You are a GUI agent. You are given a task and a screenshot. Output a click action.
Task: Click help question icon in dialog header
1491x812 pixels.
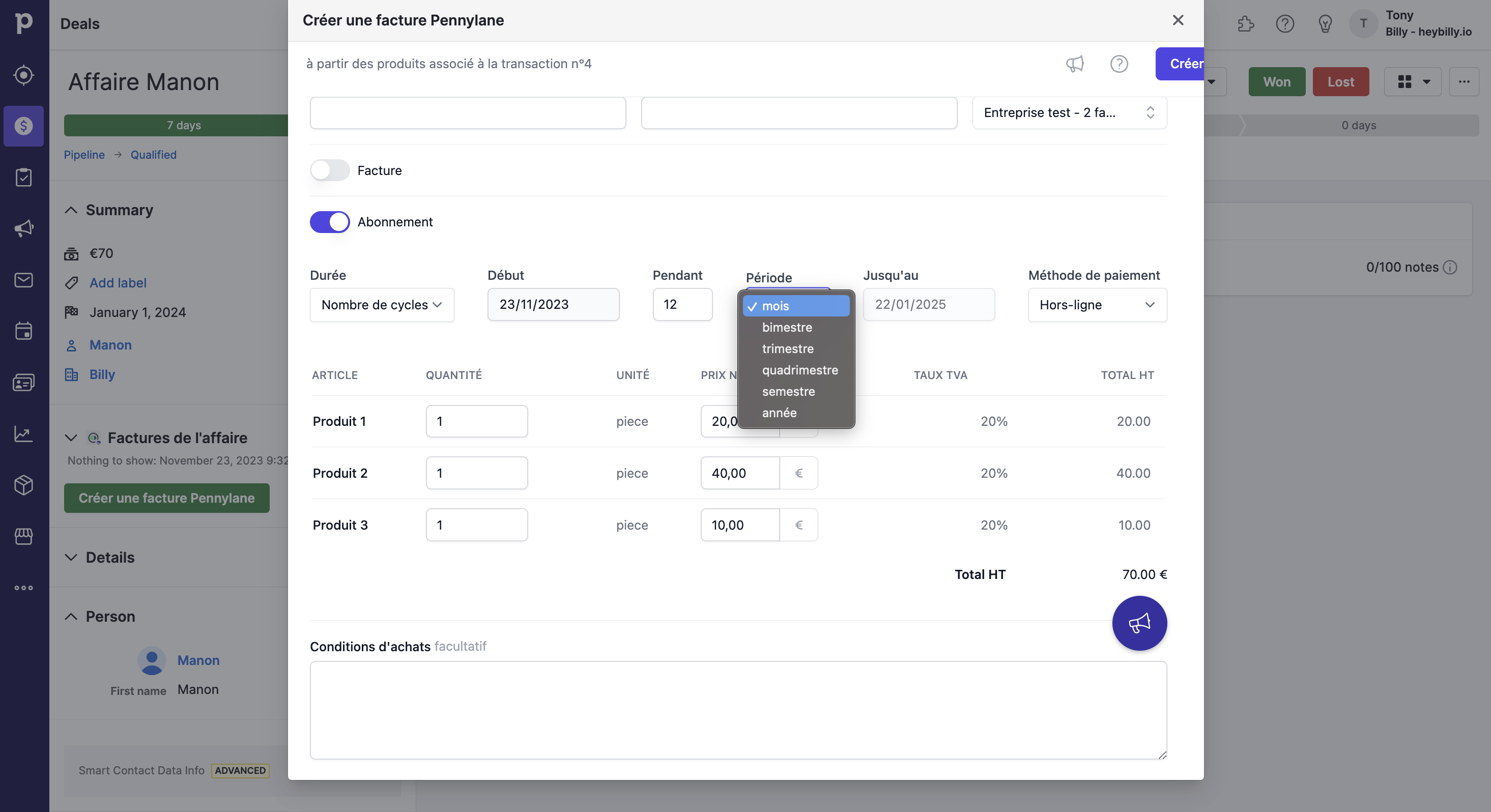tap(1119, 64)
